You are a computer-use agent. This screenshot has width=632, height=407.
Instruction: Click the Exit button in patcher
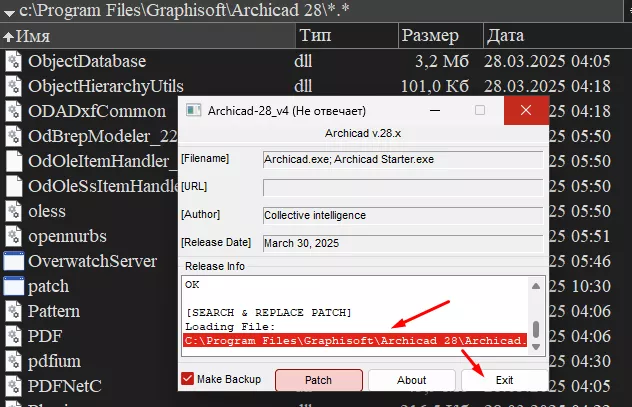coord(504,380)
